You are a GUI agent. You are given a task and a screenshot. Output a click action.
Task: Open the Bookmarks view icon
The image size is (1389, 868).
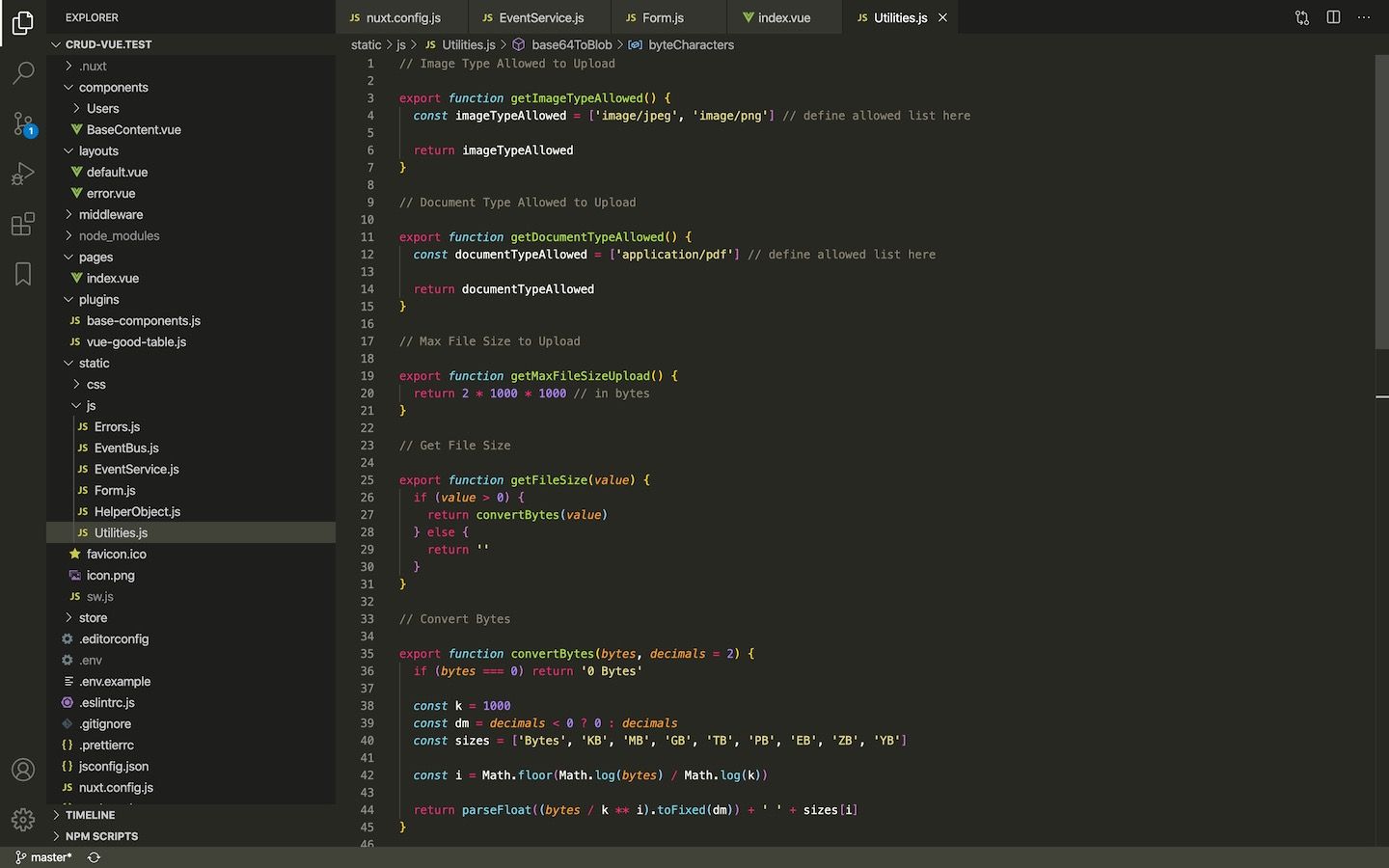[x=23, y=274]
